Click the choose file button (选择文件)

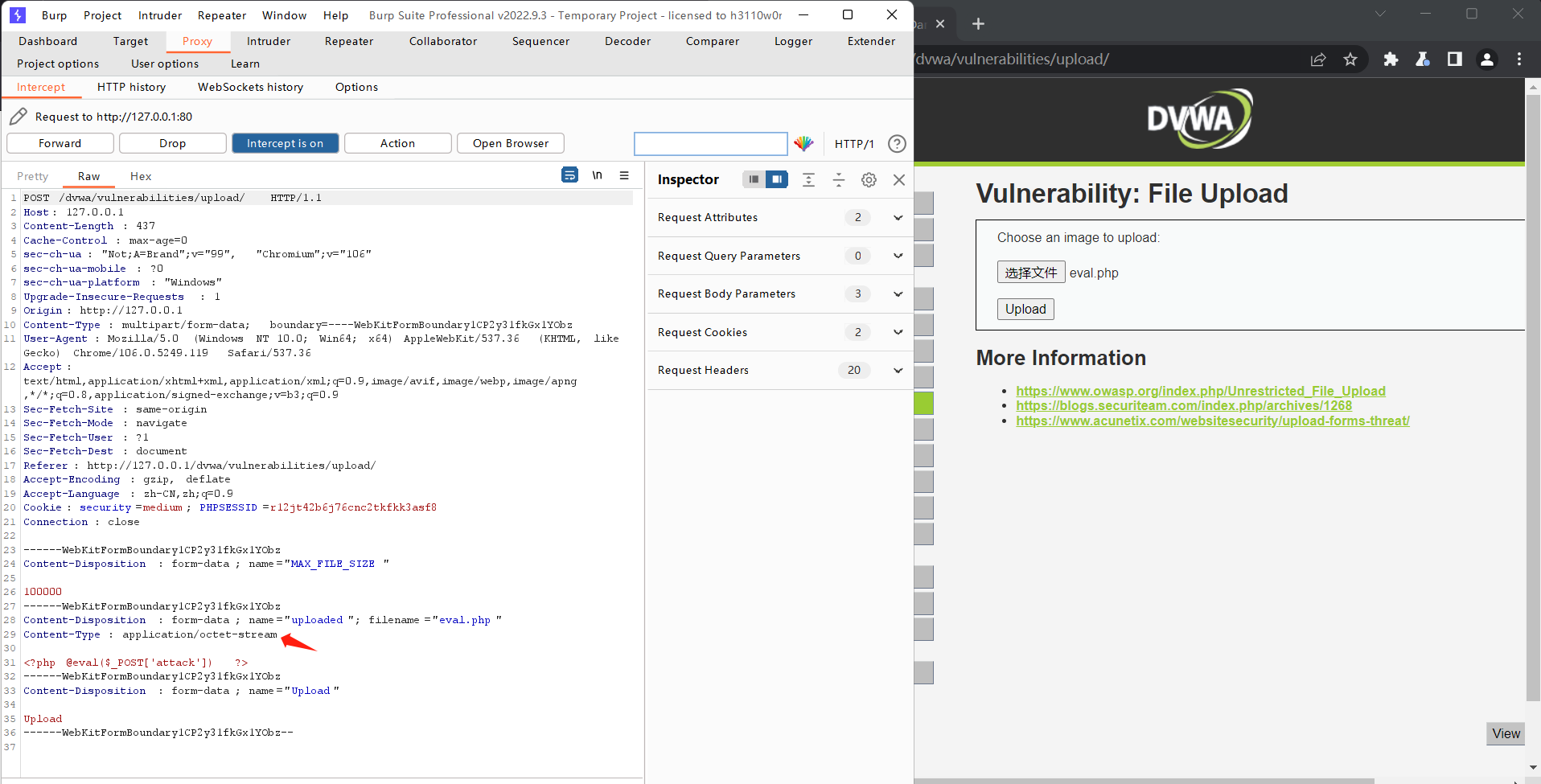1031,272
